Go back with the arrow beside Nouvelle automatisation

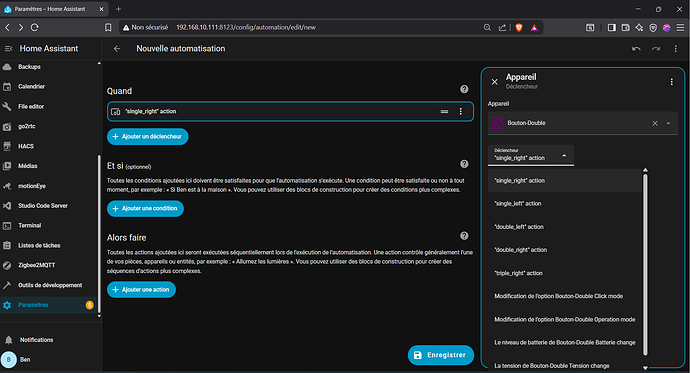(117, 49)
